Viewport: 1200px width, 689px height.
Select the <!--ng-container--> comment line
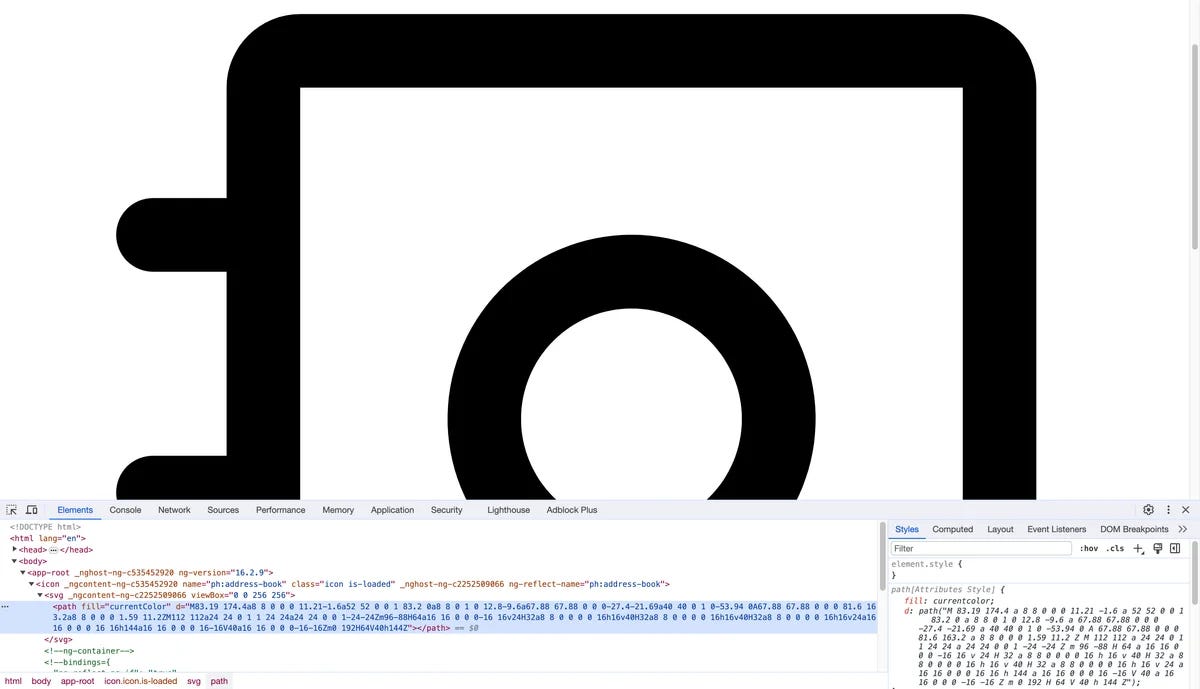click(90, 650)
